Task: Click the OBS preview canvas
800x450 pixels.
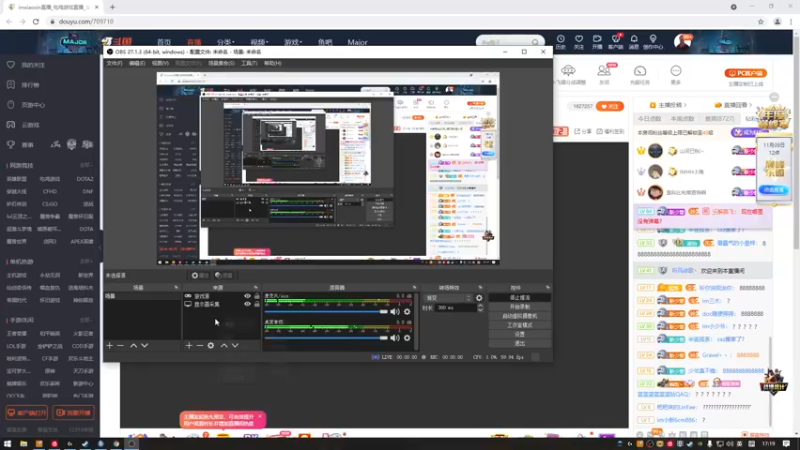Action: tap(328, 168)
